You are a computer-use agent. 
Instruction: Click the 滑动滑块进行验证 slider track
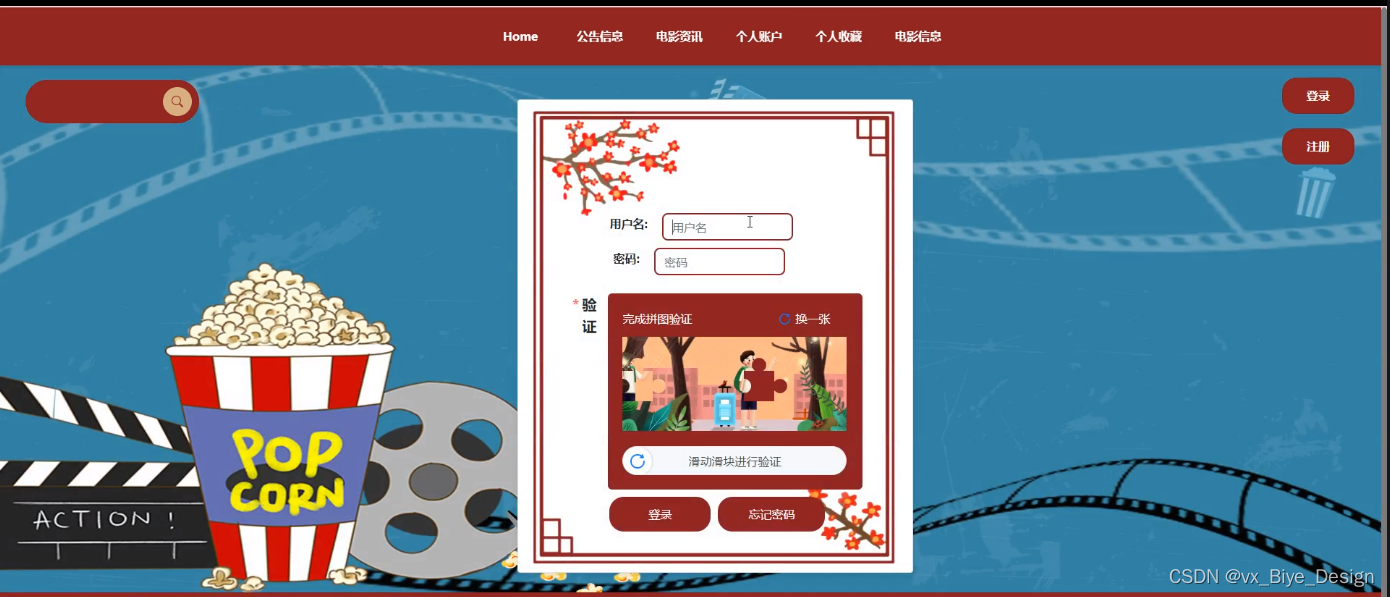pos(734,461)
